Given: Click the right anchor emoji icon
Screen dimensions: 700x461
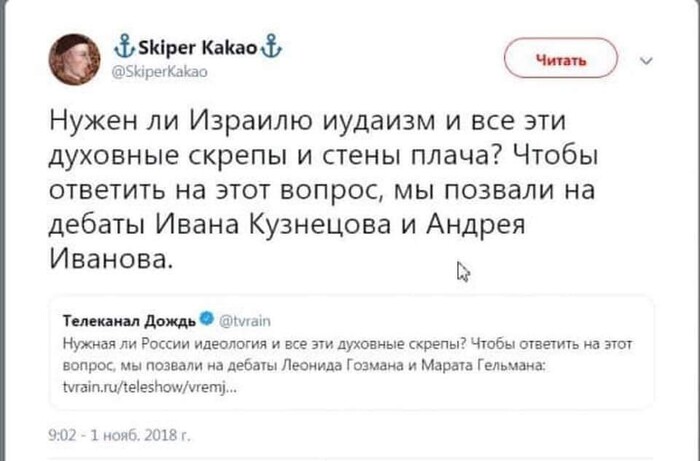Looking at the screenshot, I should pos(271,46).
